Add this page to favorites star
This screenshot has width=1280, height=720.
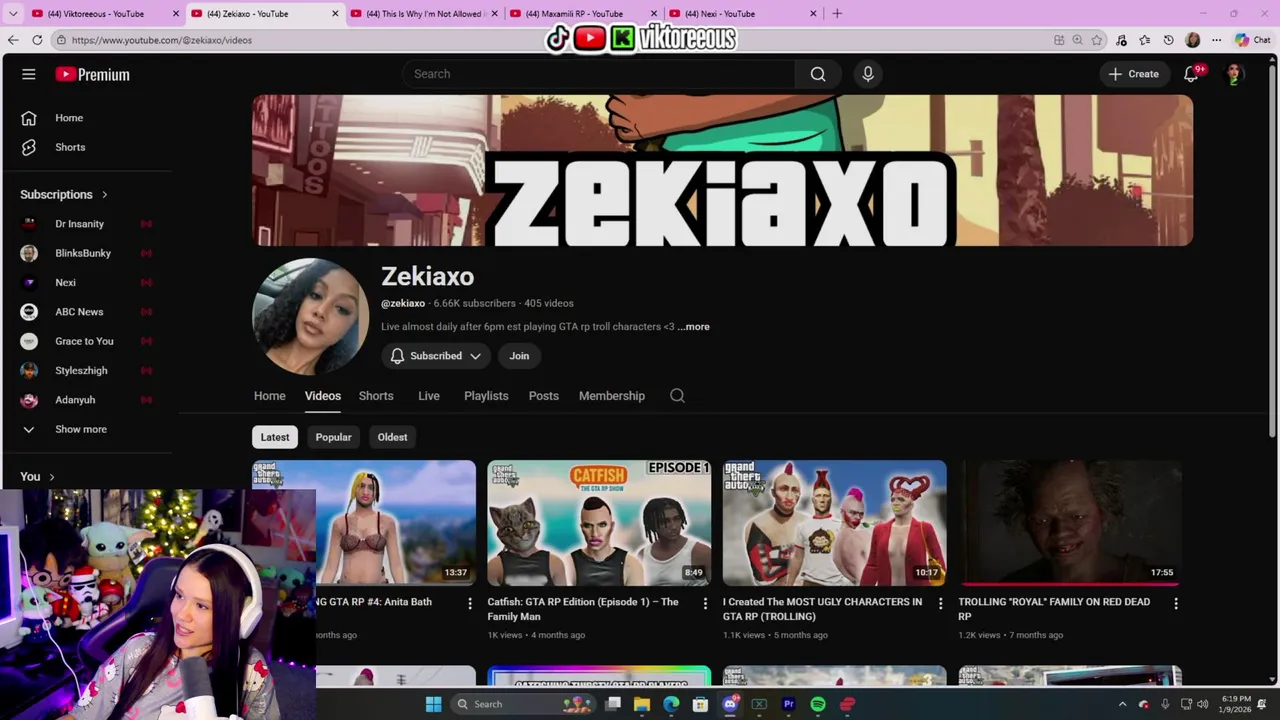1097,40
